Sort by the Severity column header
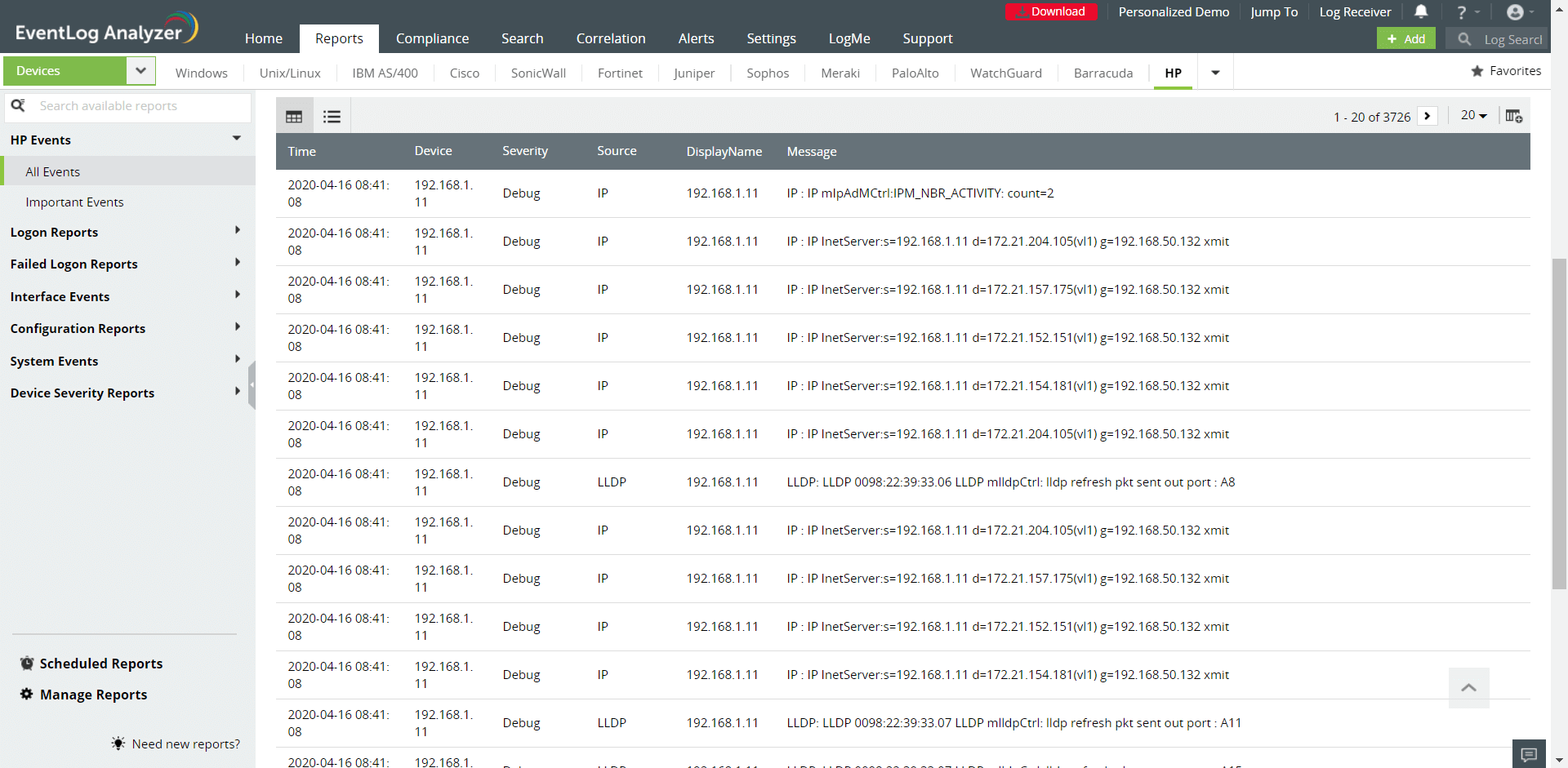 [x=525, y=151]
